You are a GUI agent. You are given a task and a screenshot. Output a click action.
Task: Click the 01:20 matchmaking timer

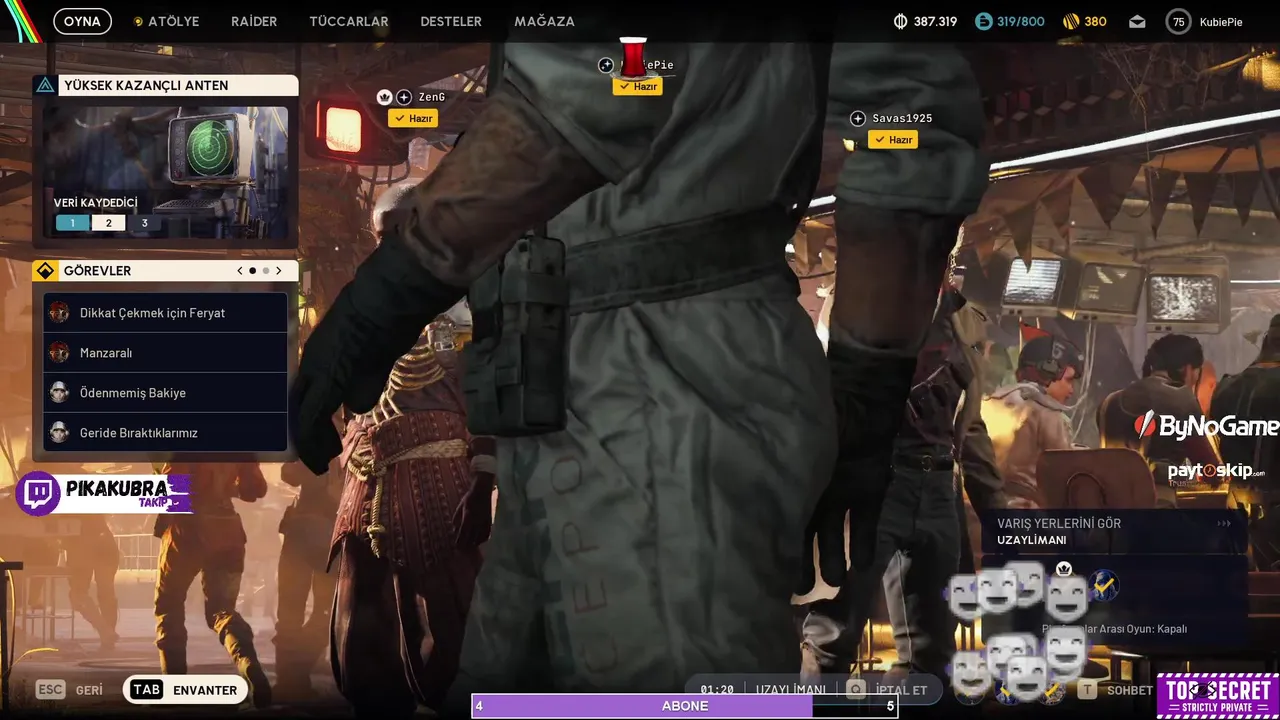point(717,690)
